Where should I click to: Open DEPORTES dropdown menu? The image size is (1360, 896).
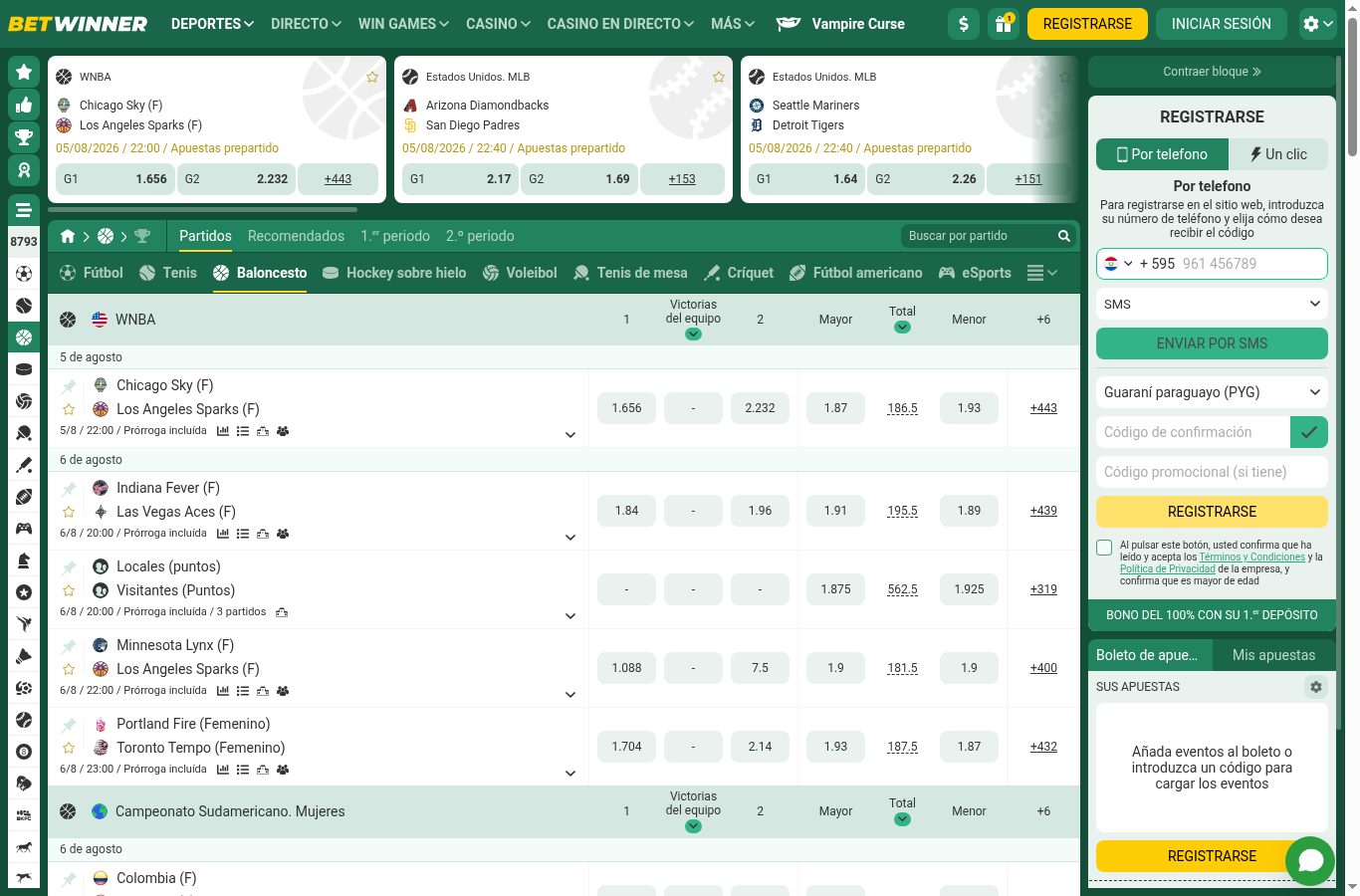tap(212, 24)
